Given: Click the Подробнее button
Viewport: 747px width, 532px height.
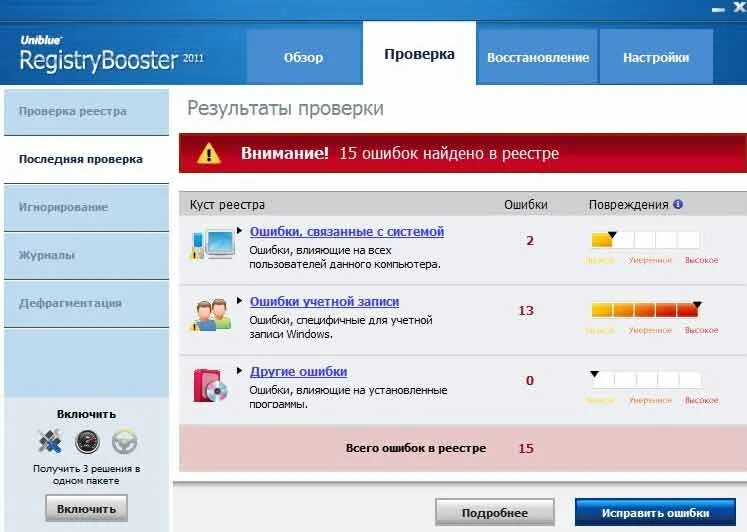Looking at the screenshot, I should 495,512.
